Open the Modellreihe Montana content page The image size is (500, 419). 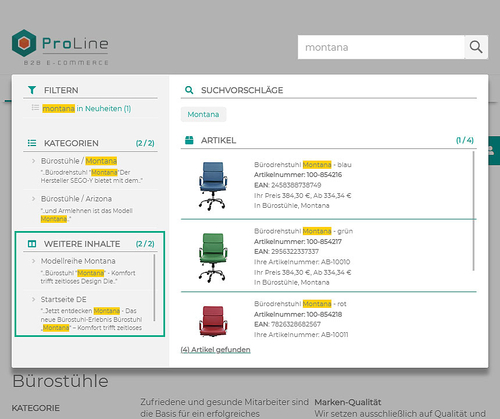pos(78,261)
